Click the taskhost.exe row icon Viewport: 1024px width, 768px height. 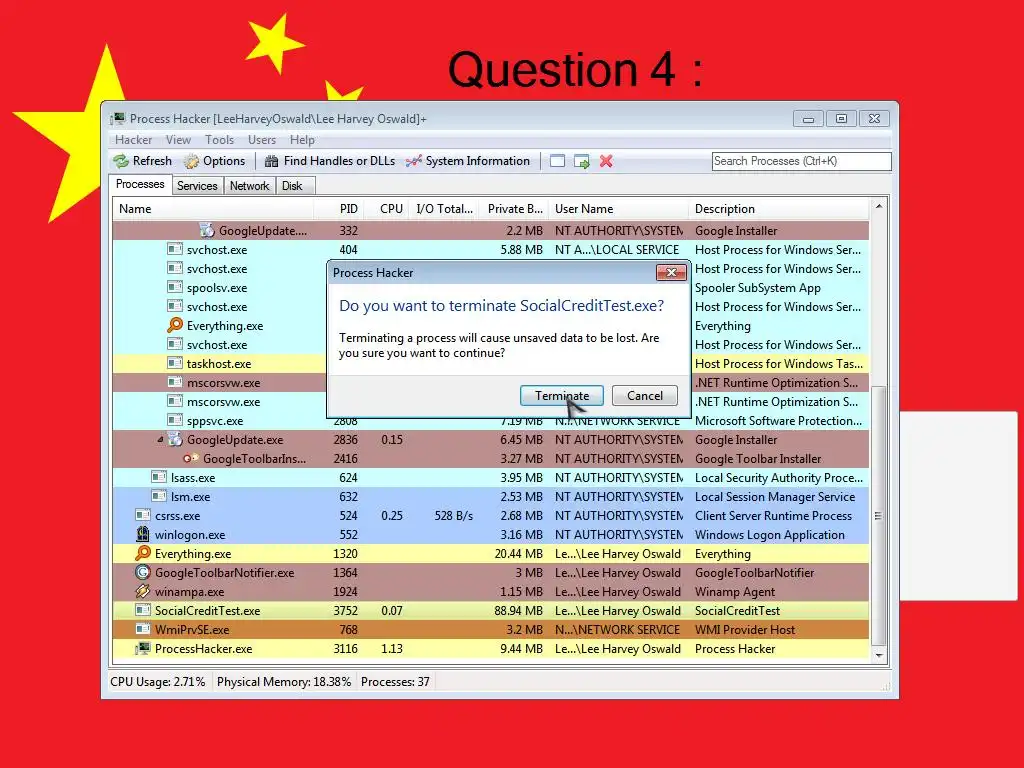(174, 362)
